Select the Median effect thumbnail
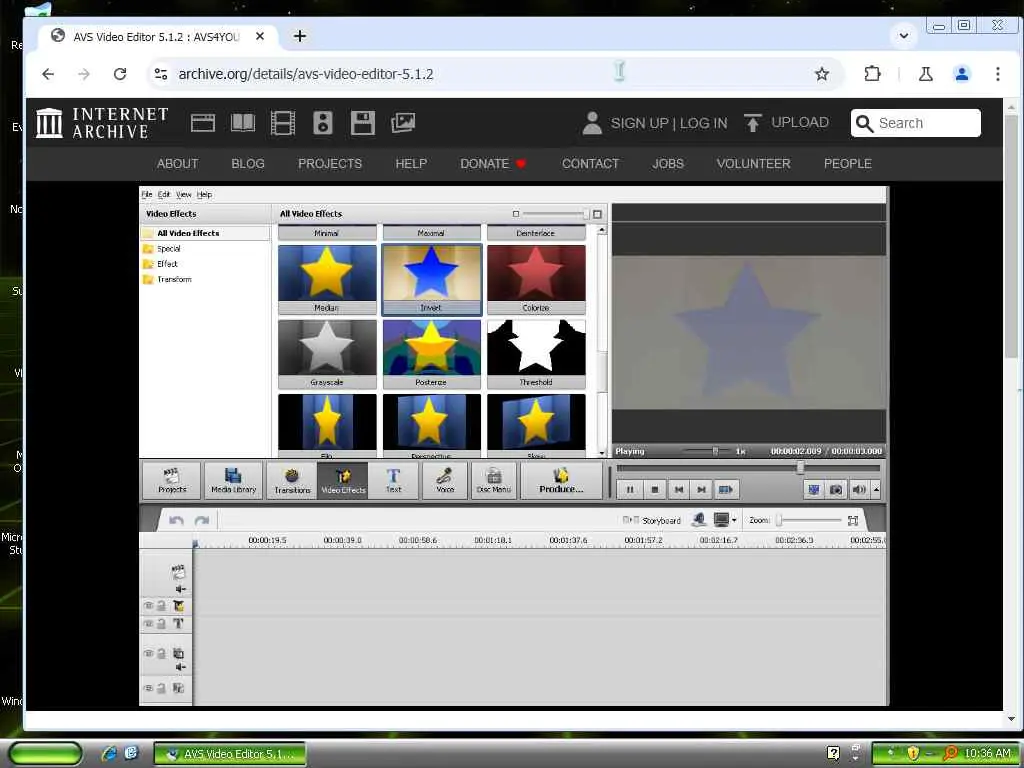 (x=327, y=280)
